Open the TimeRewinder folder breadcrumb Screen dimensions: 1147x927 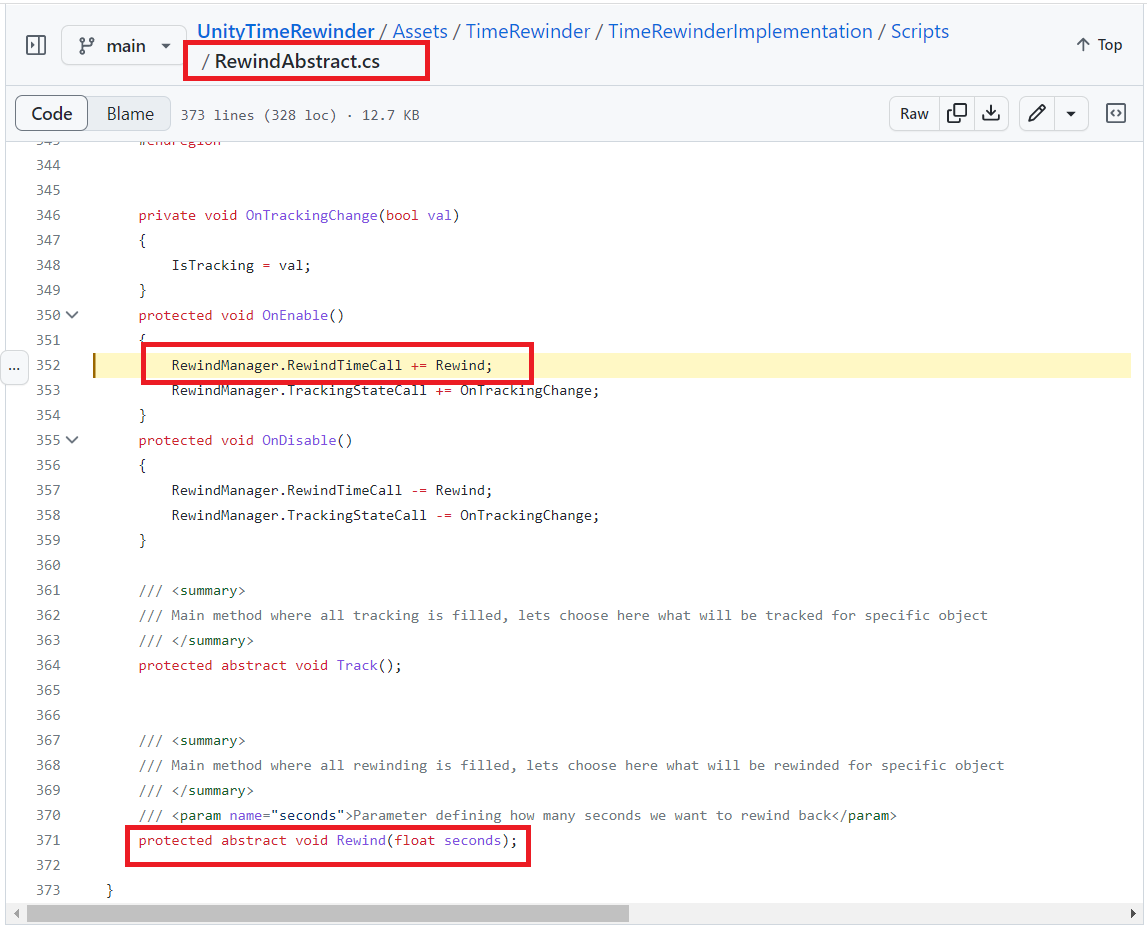point(527,31)
